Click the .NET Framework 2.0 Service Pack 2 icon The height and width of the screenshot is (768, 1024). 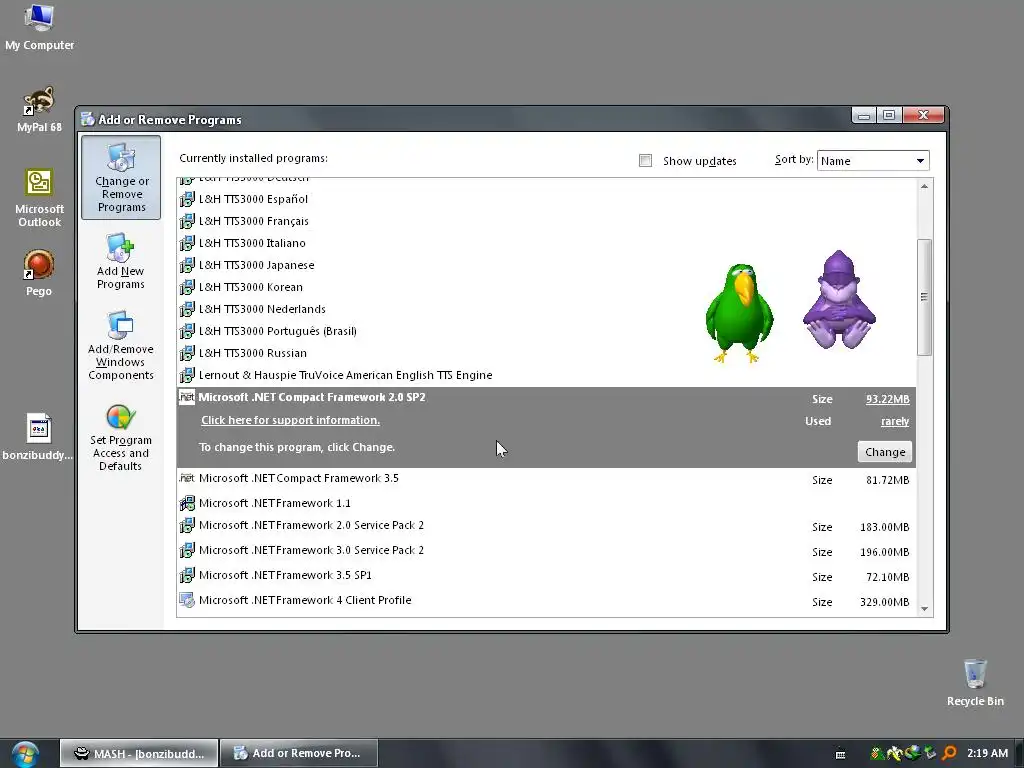point(187,525)
